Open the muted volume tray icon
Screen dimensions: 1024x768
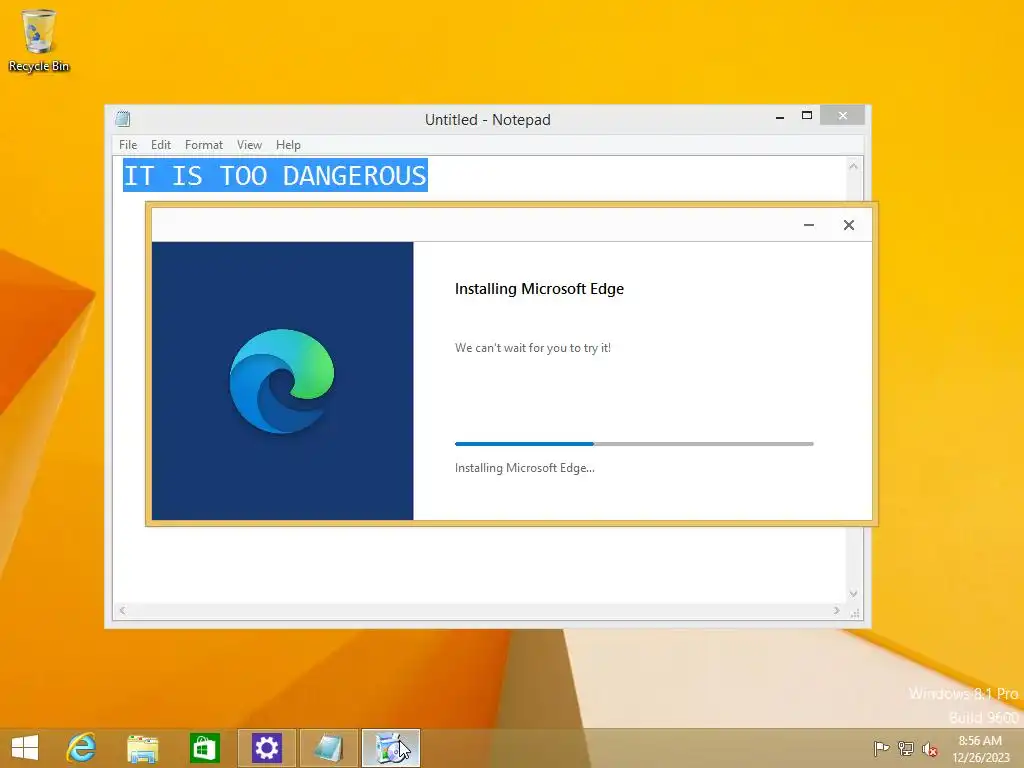930,749
